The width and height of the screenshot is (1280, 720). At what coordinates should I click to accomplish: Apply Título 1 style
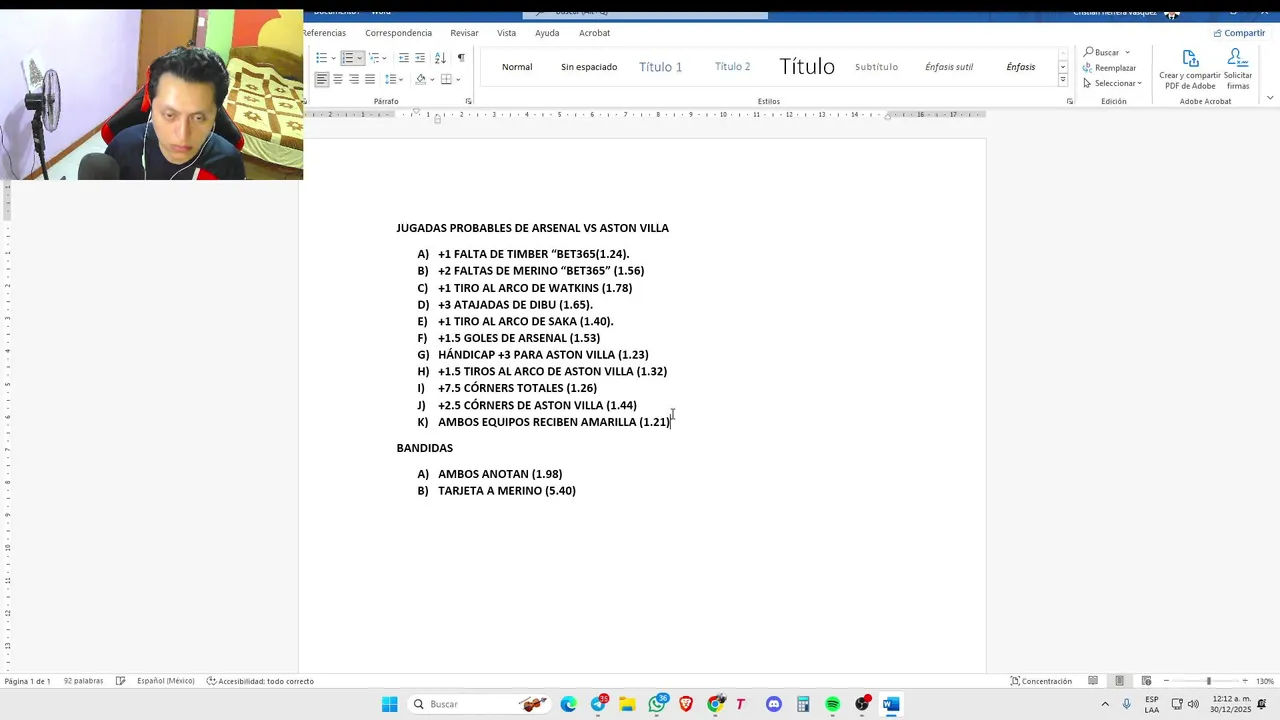click(661, 67)
